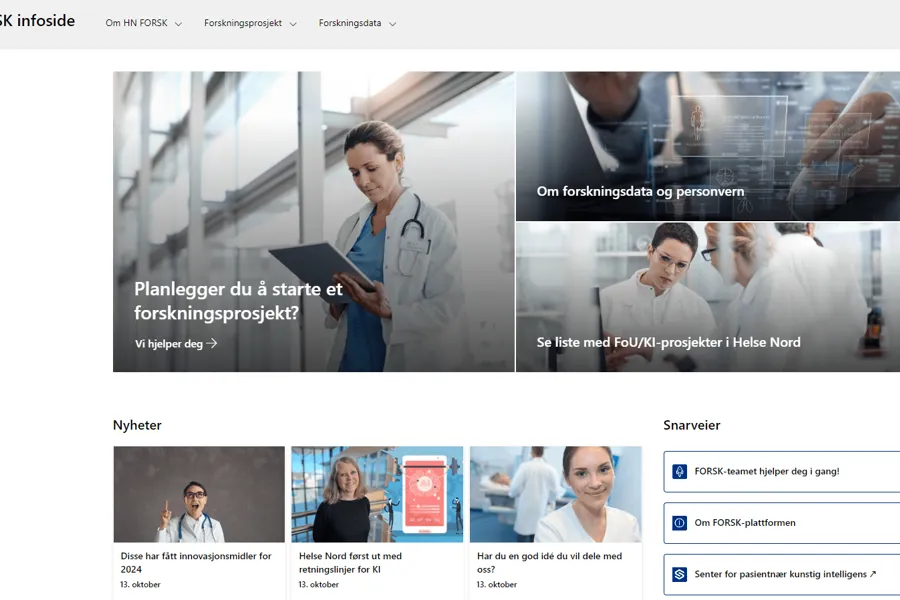This screenshot has width=900, height=600.
Task: Open news headline Har du en god idé
Action: click(x=549, y=562)
